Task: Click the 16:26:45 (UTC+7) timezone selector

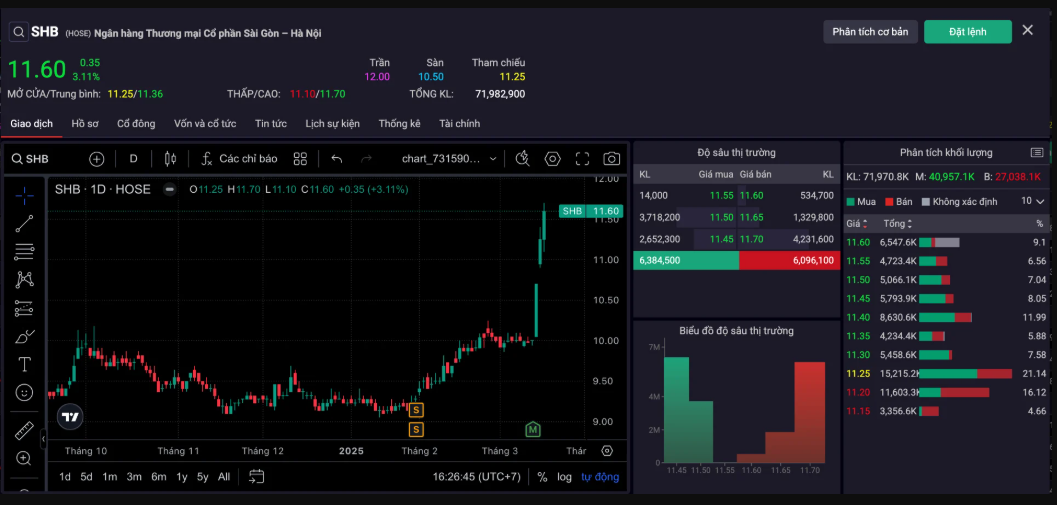Action: [477, 477]
